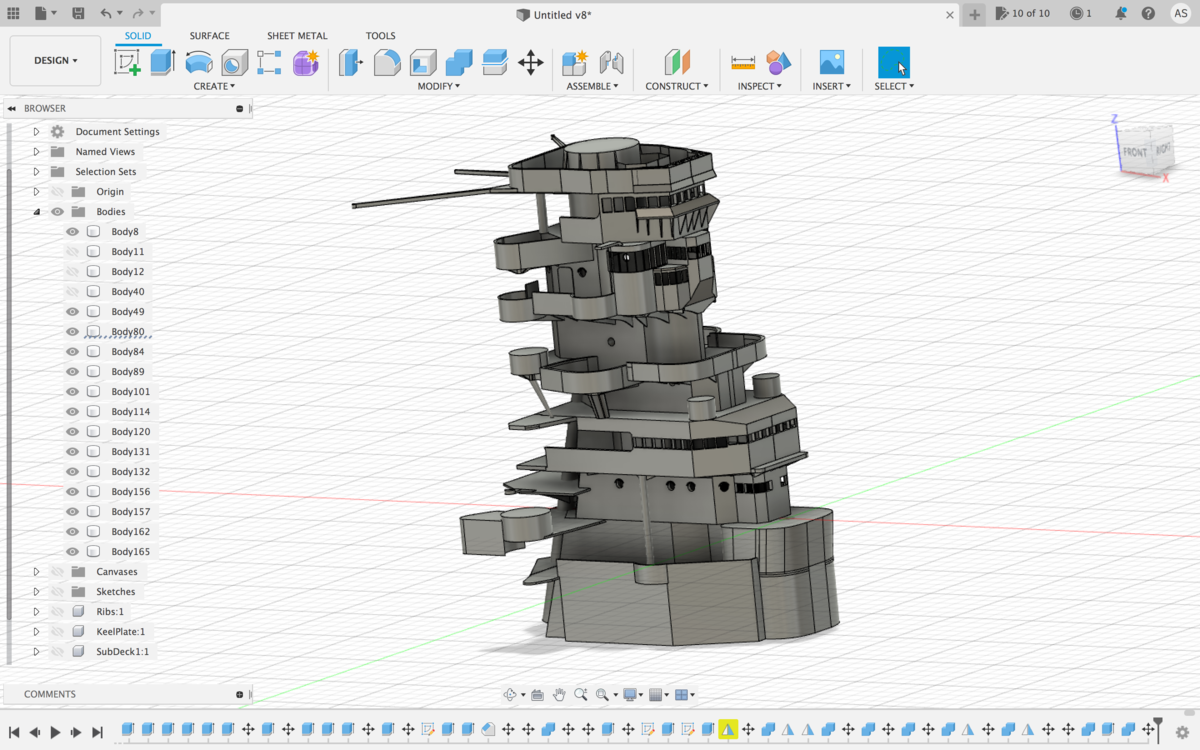Switch to the SURFACE tab

point(209,36)
